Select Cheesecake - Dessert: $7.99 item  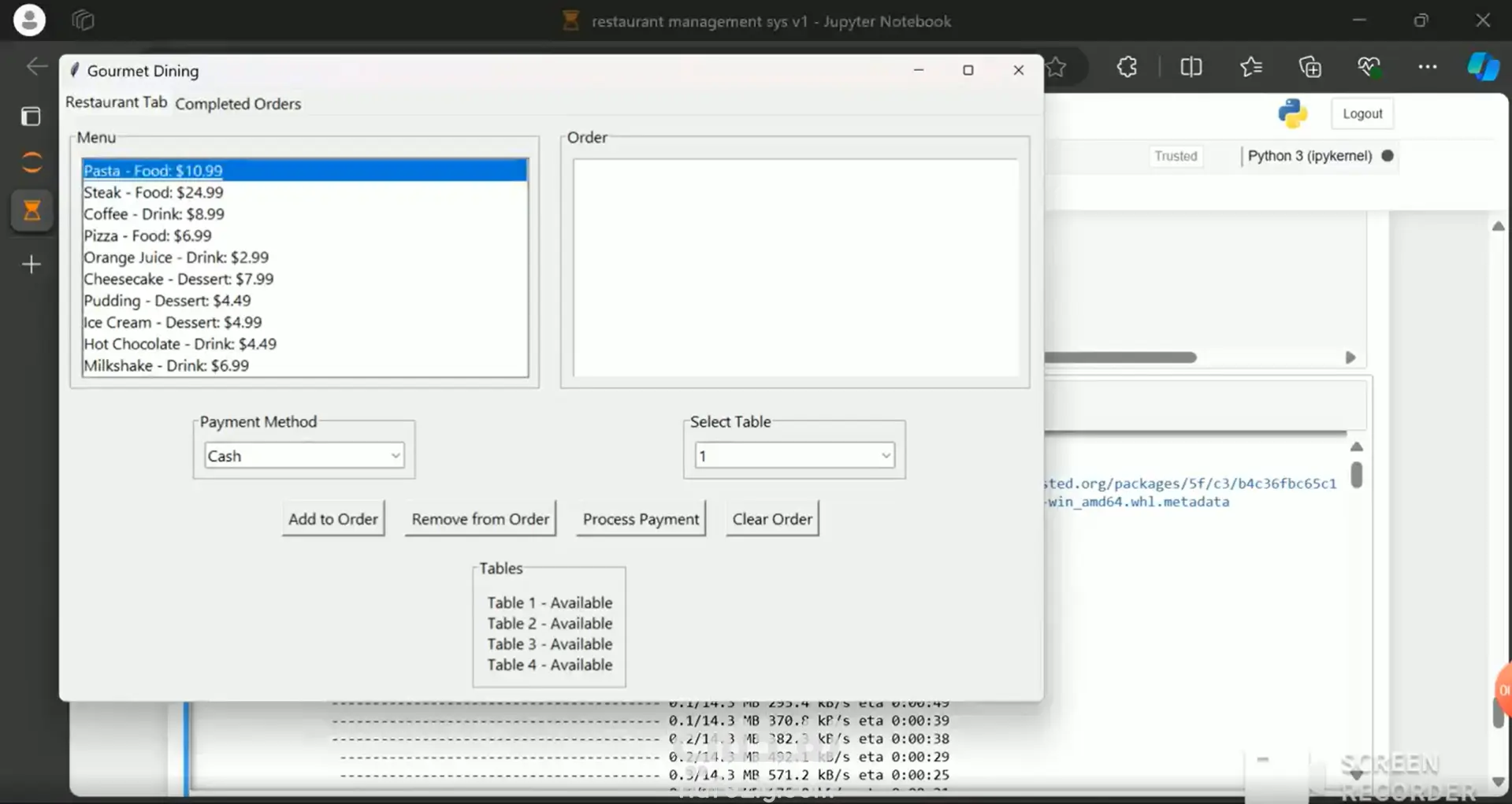[x=305, y=279]
